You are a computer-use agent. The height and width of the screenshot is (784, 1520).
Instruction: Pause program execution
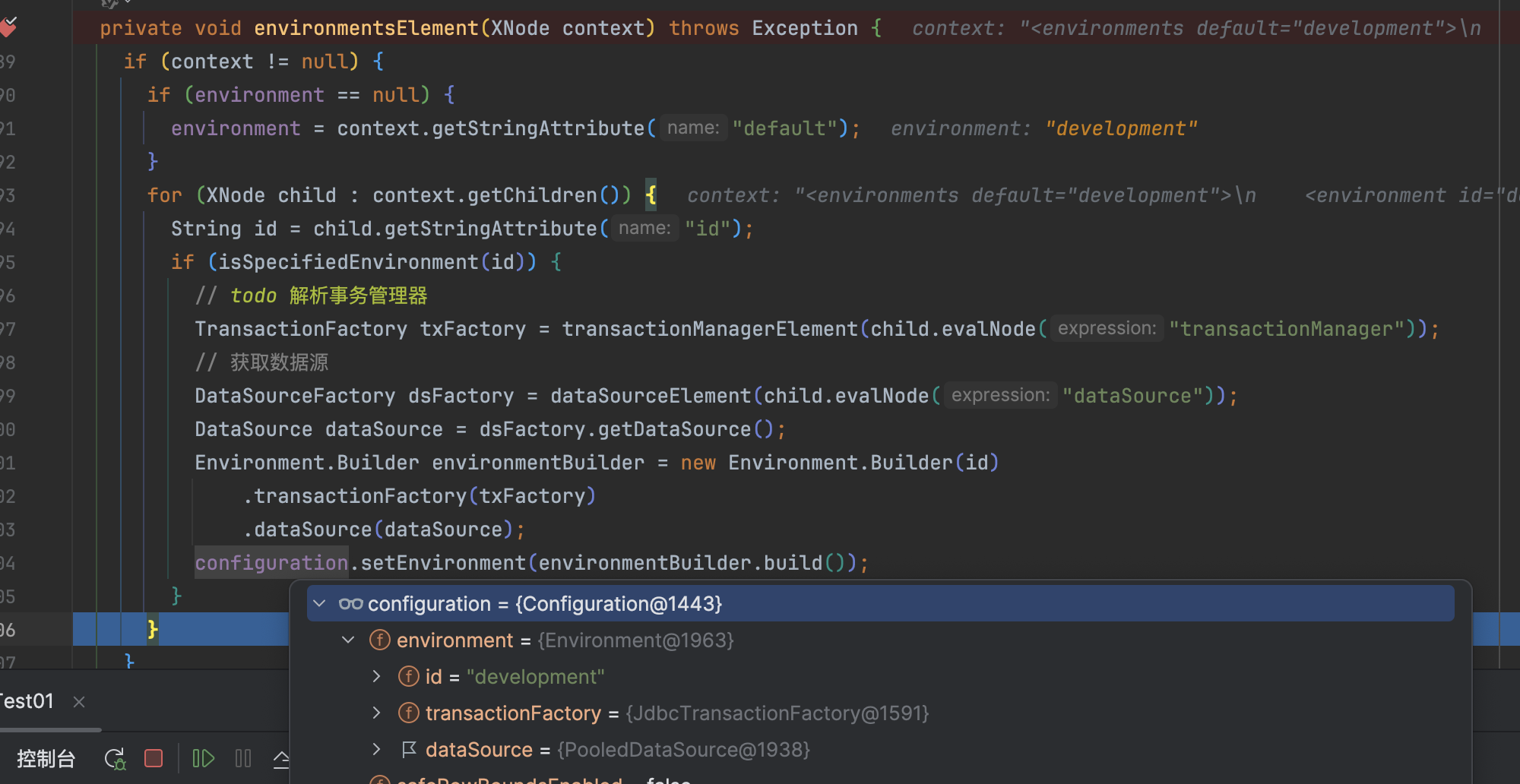[243, 758]
